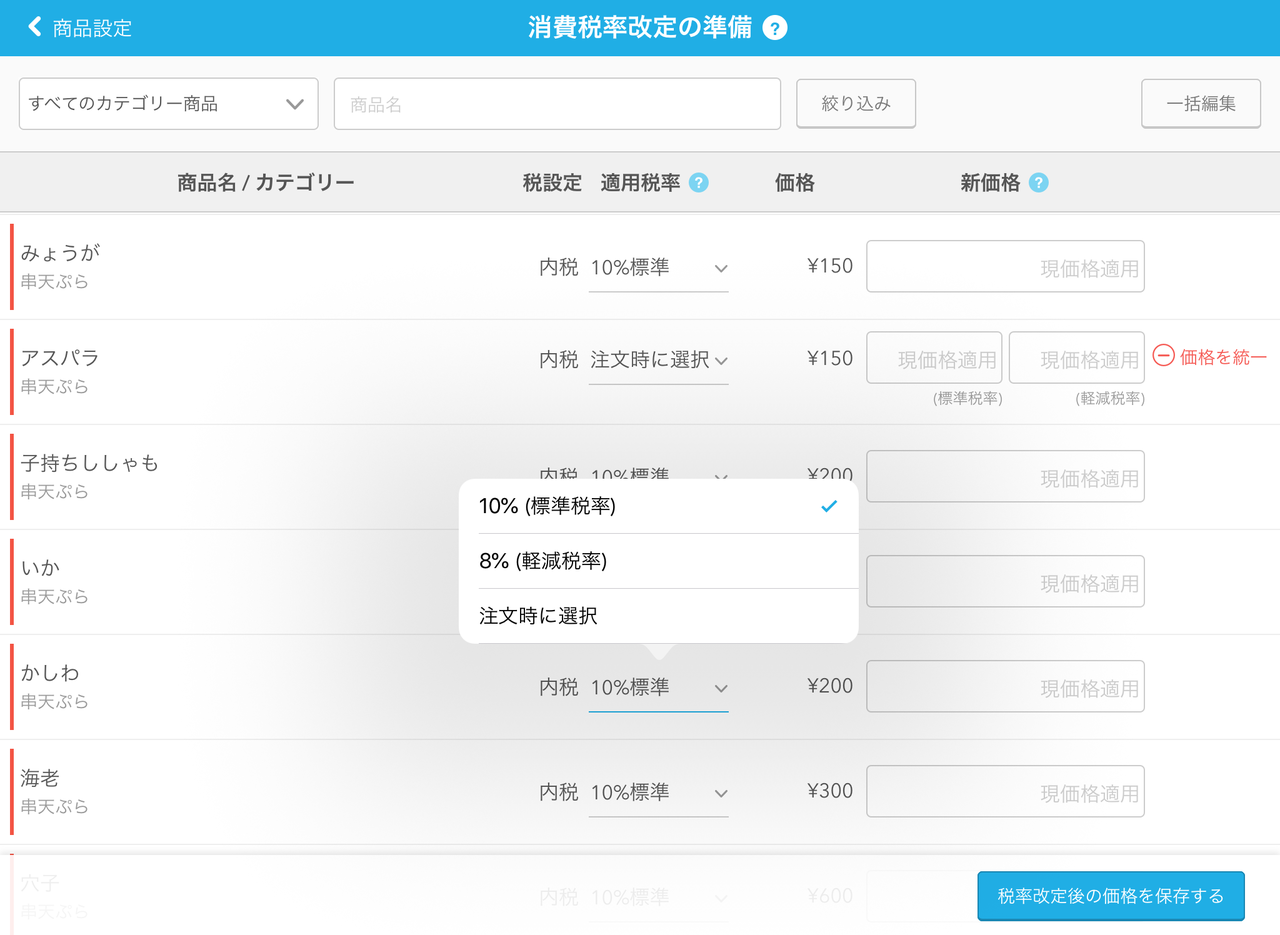This screenshot has height=935, width=1280.
Task: Click the 商品名 / カテゴリー column header
Action: click(x=266, y=183)
